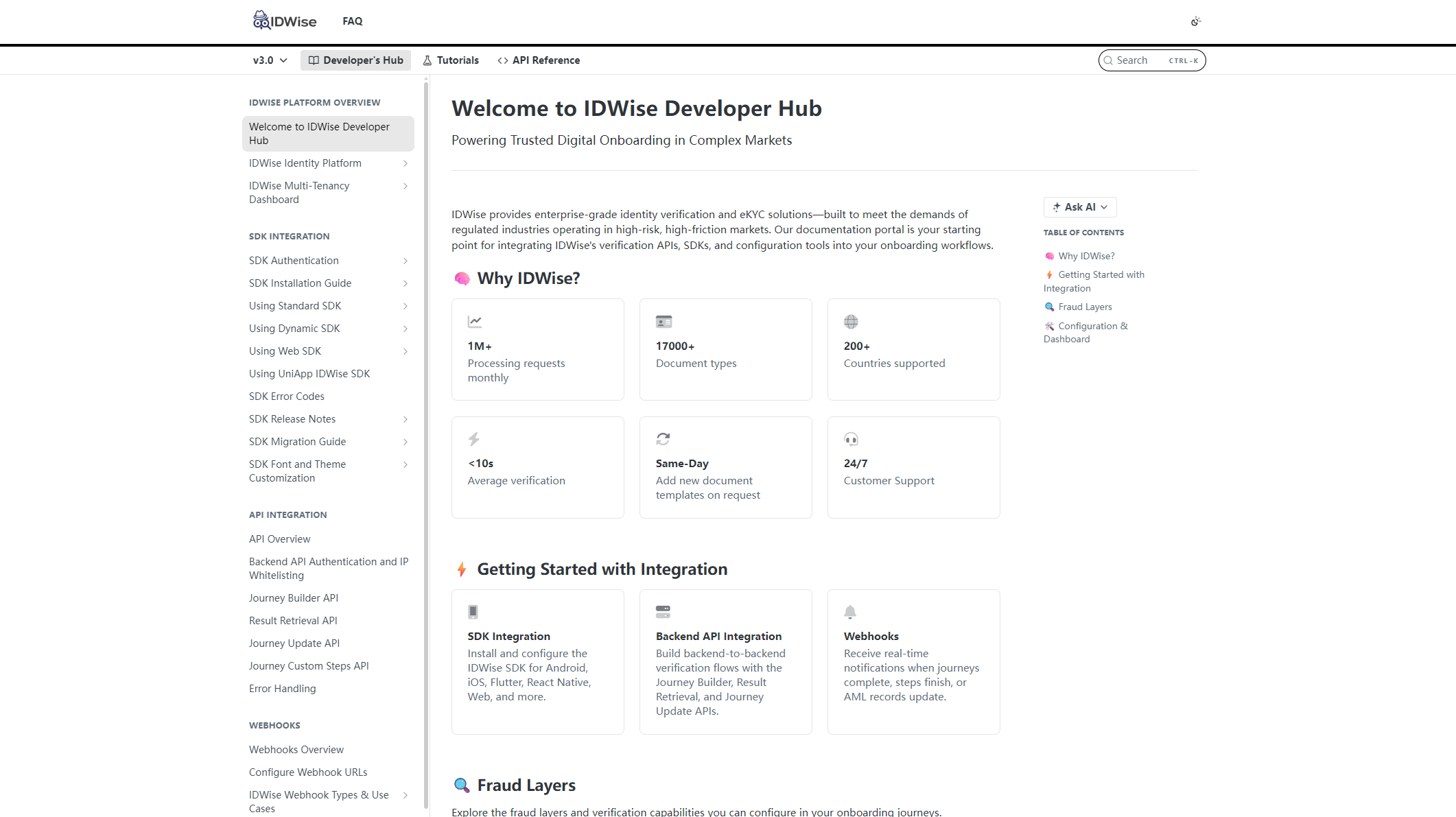Click the server icon in Backend API card
The height and width of the screenshot is (817, 1456).
coord(663,611)
